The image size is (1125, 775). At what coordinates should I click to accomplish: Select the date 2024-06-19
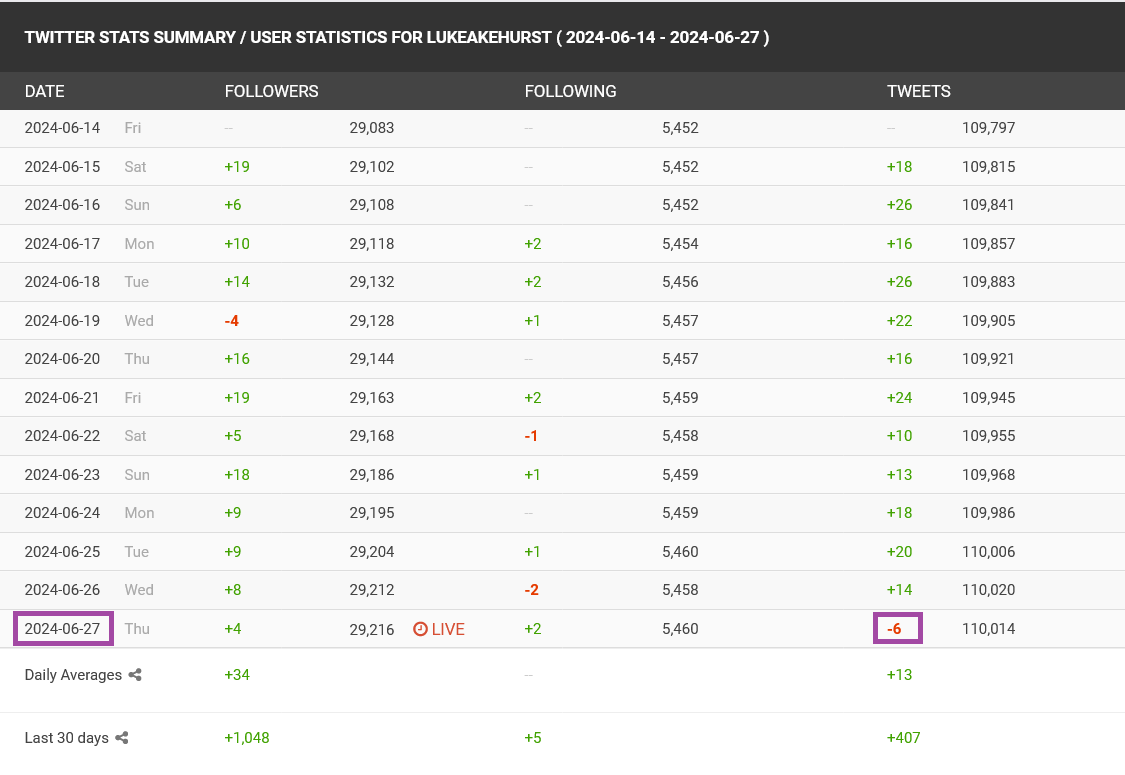[62, 320]
